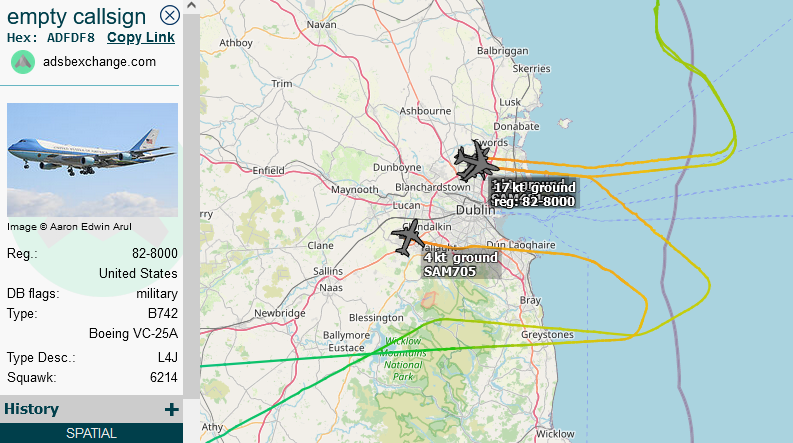Click the Skerries town label on map
This screenshot has width=793, height=443.
click(532, 68)
